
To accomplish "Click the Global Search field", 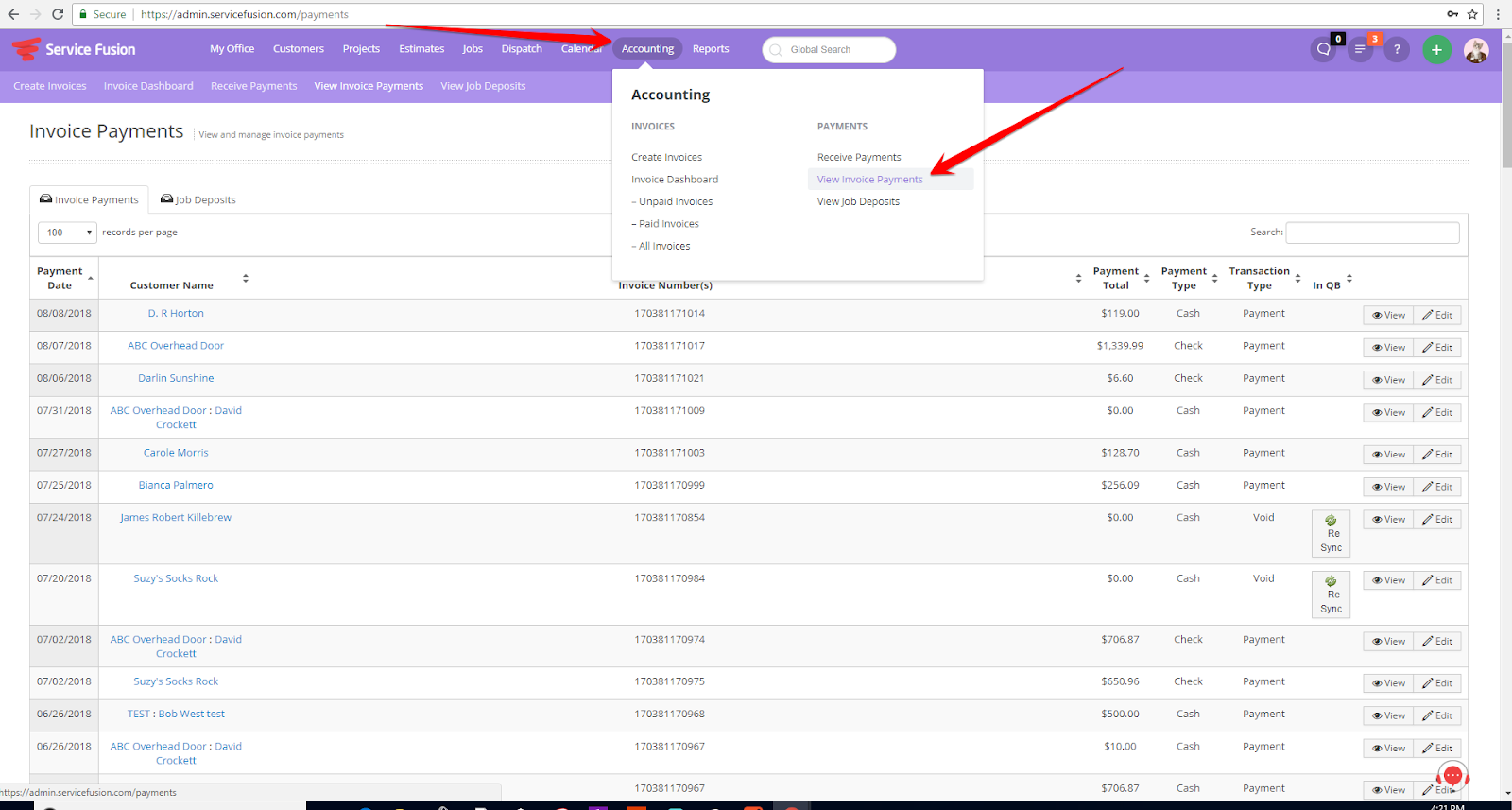I will 829,50.
